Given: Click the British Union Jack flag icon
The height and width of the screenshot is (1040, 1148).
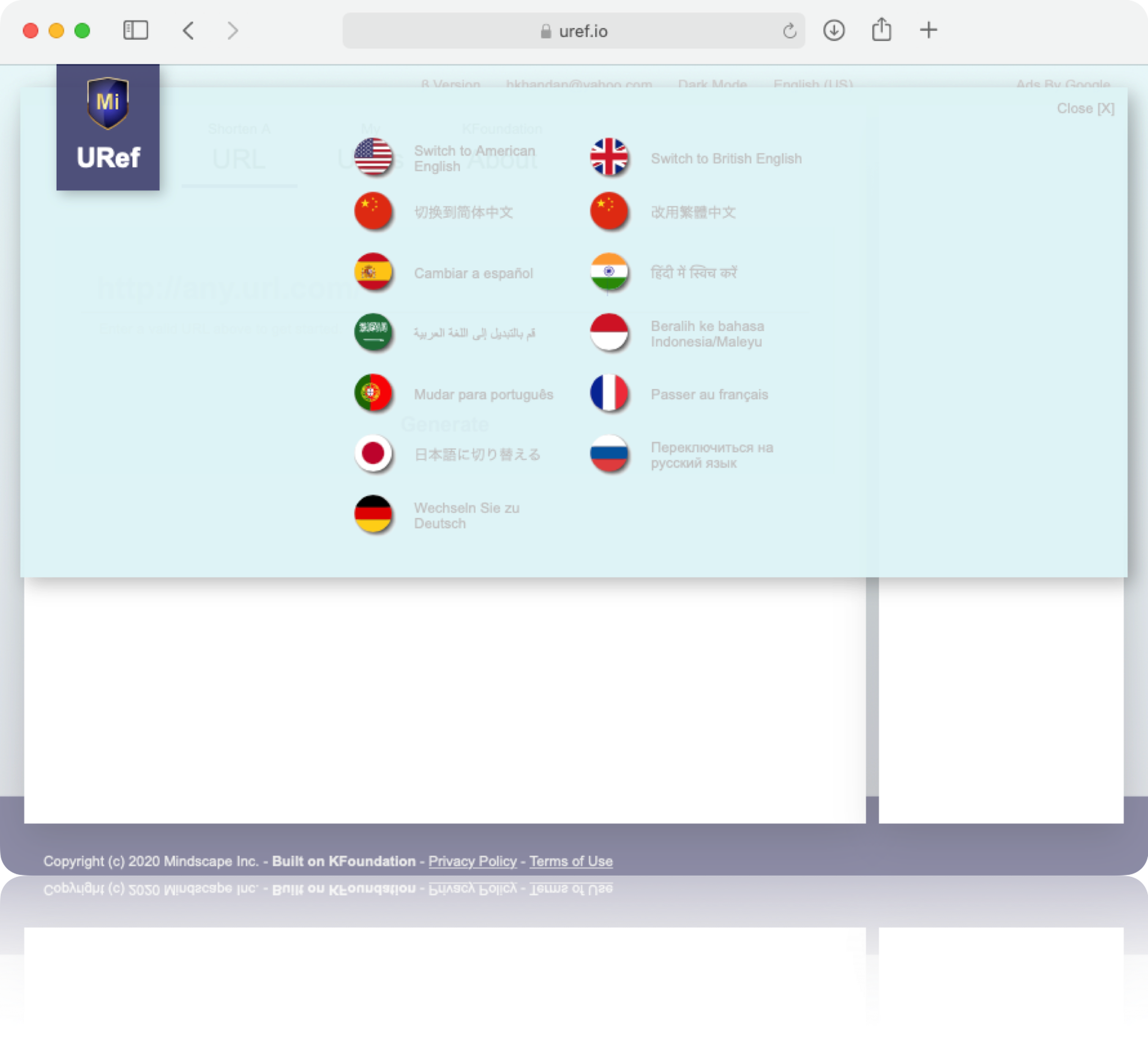Looking at the screenshot, I should click(609, 157).
